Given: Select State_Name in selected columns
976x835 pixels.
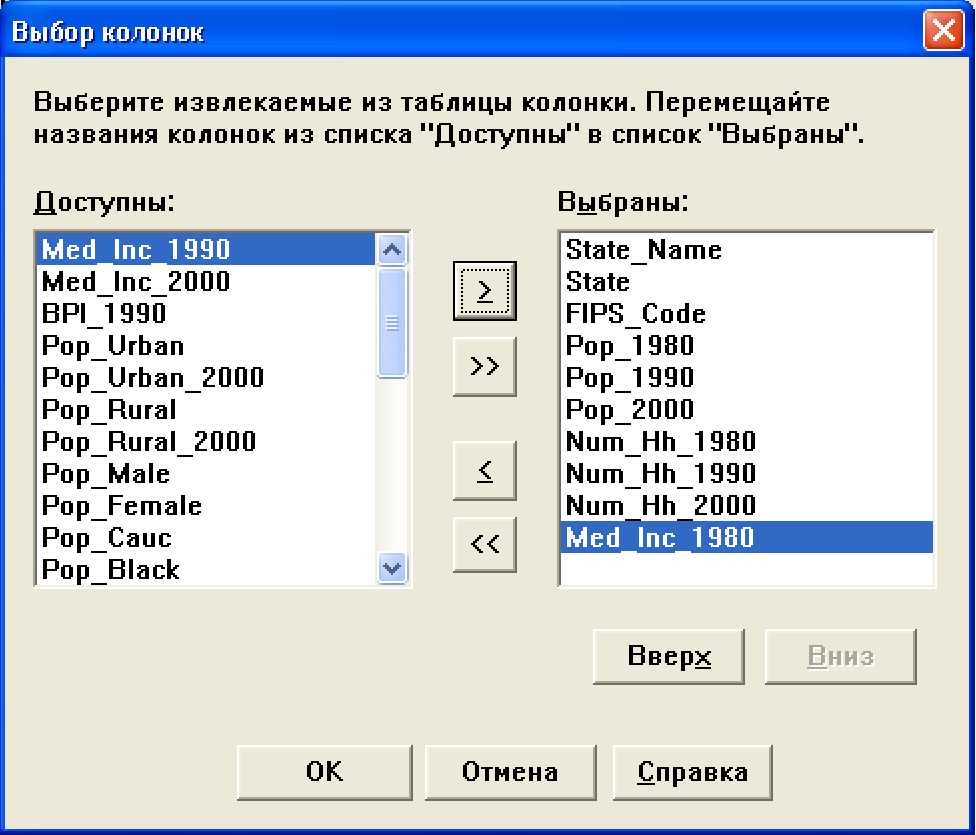Looking at the screenshot, I should (x=643, y=250).
